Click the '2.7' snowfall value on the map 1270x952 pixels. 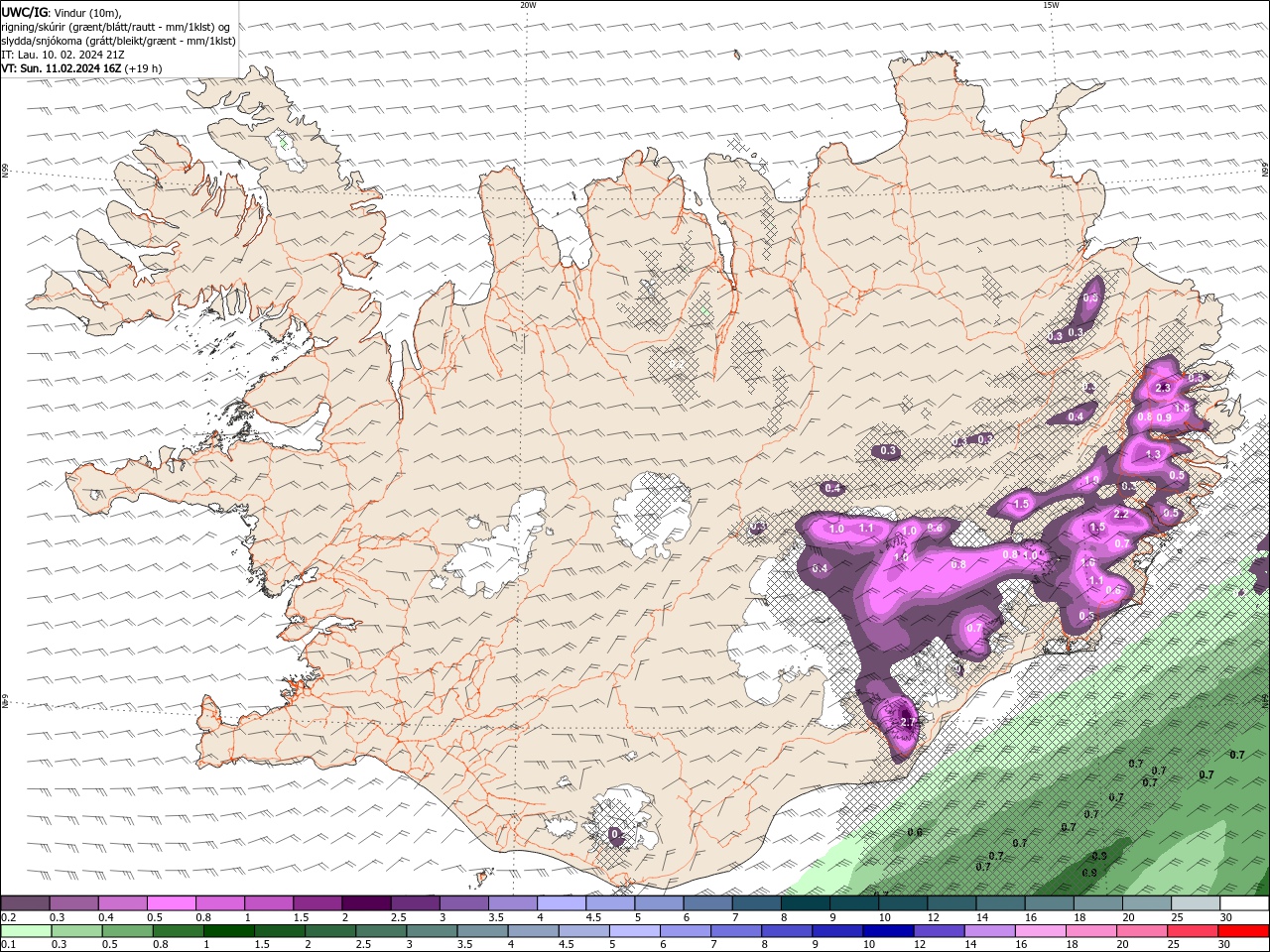(x=909, y=722)
